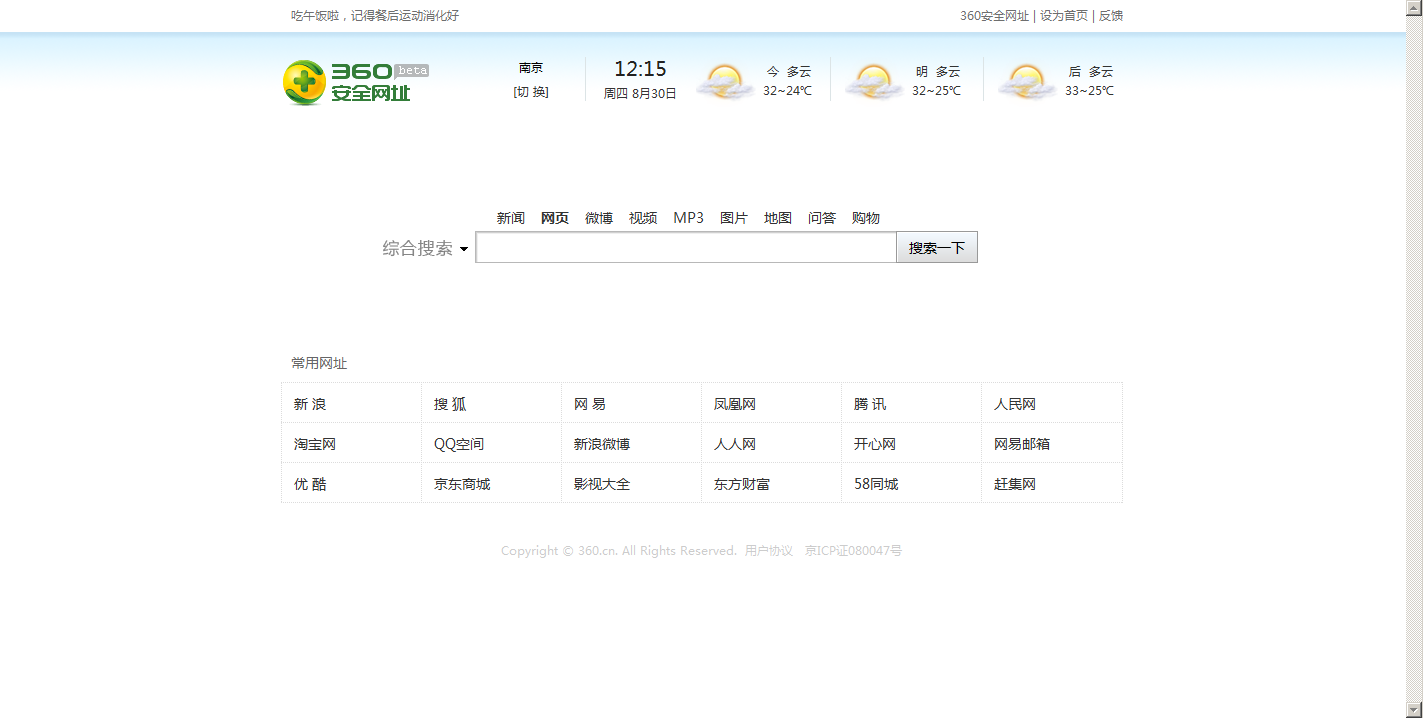Switch to the 视频 search tab
The image size is (1424, 718).
point(643,218)
